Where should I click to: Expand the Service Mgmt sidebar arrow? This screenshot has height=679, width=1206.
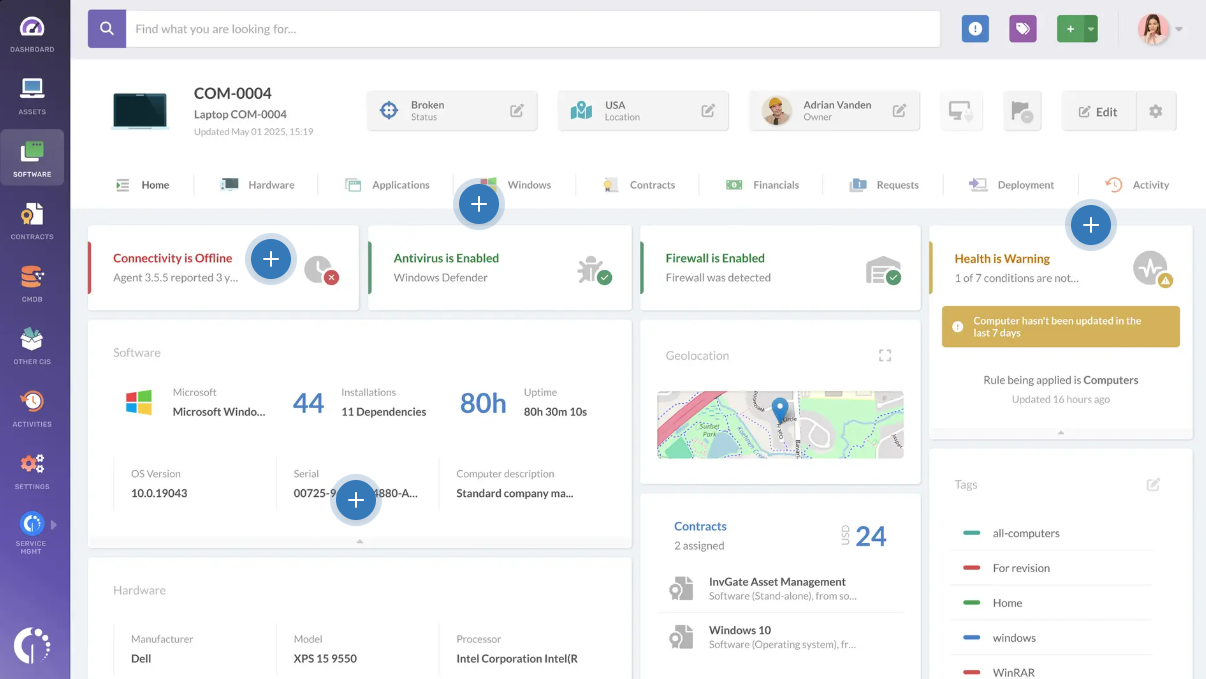click(x=54, y=524)
